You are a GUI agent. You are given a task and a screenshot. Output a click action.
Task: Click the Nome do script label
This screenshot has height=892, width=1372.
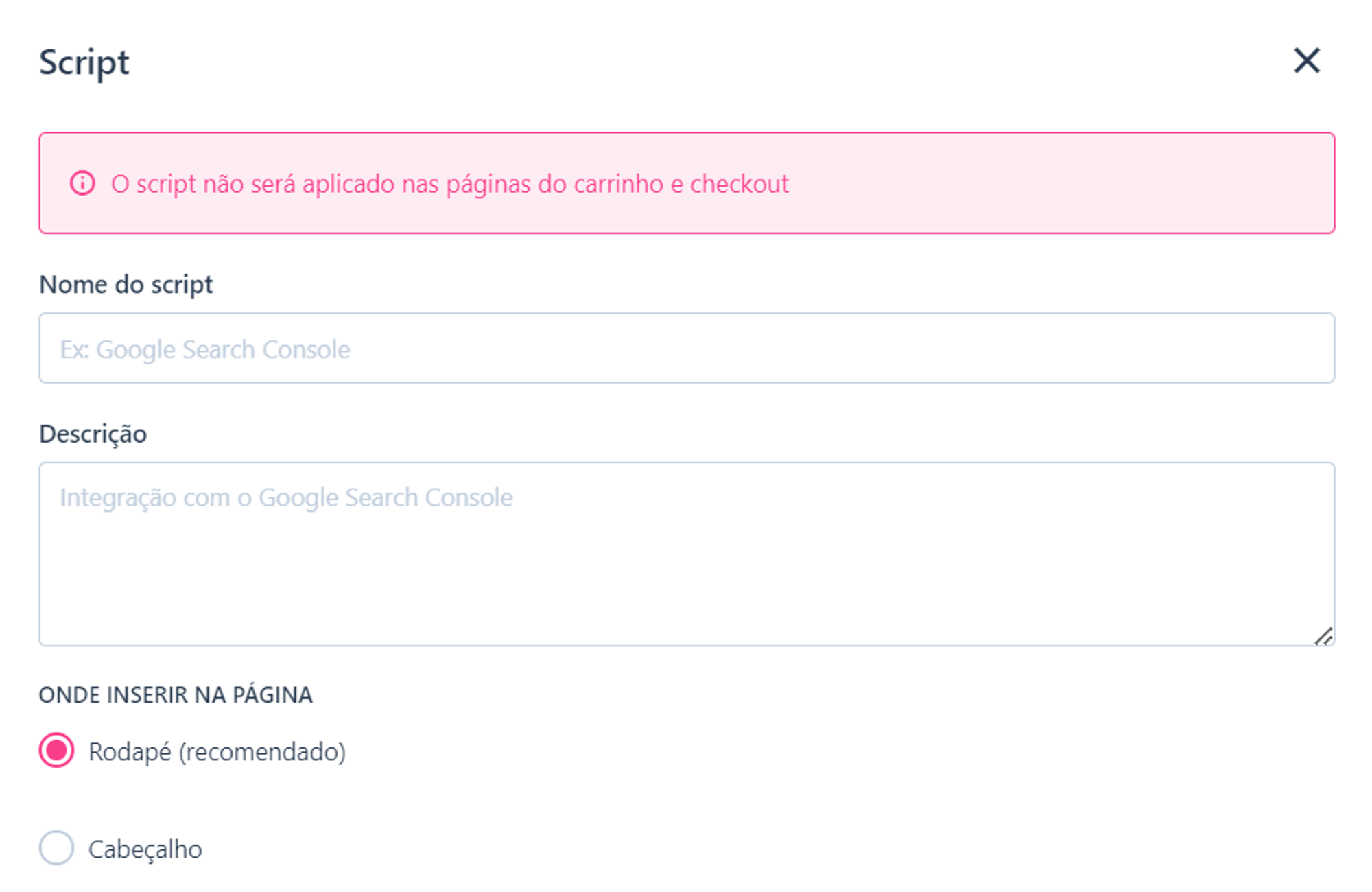[x=127, y=284]
